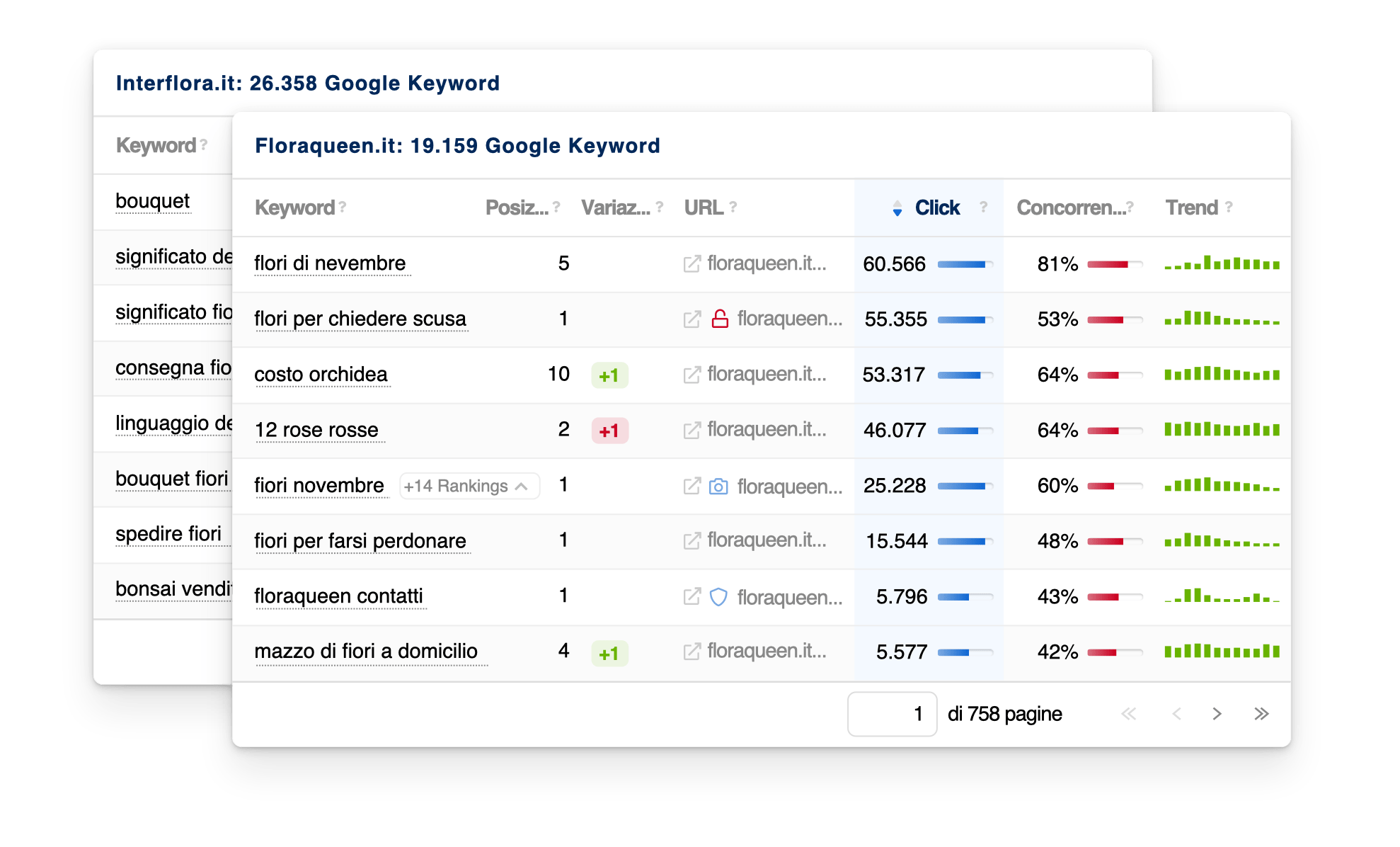
Task: Jump to last page double arrow
Action: click(1261, 714)
